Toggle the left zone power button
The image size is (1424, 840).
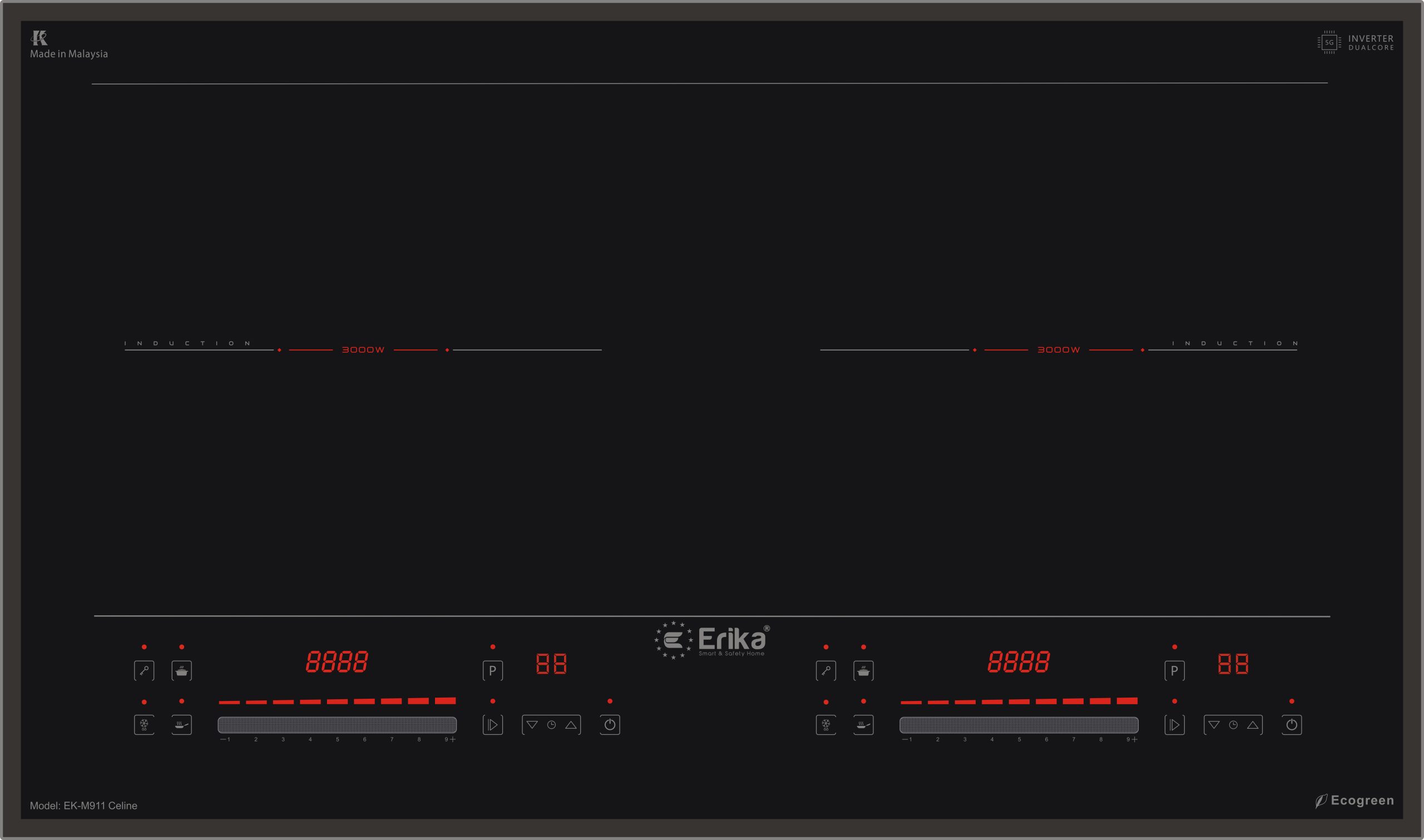pos(610,725)
